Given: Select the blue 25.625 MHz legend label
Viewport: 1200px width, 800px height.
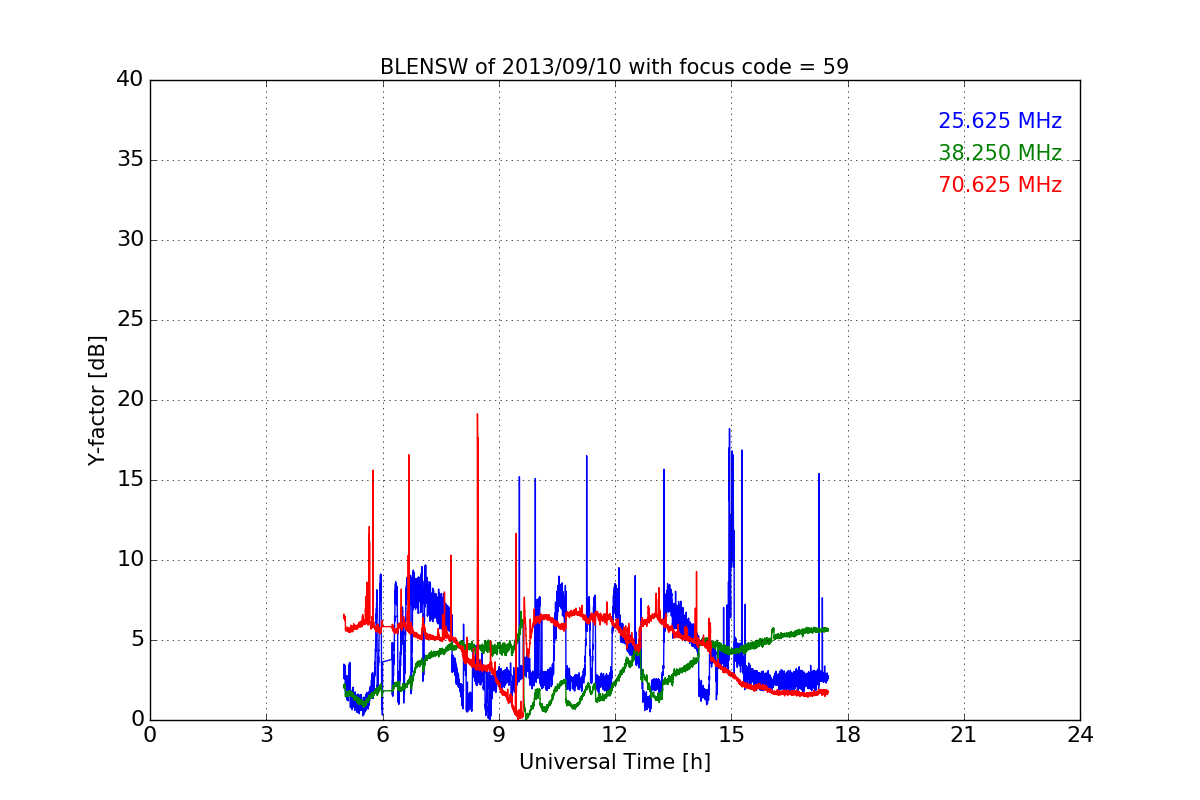Looking at the screenshot, I should click(1000, 121).
